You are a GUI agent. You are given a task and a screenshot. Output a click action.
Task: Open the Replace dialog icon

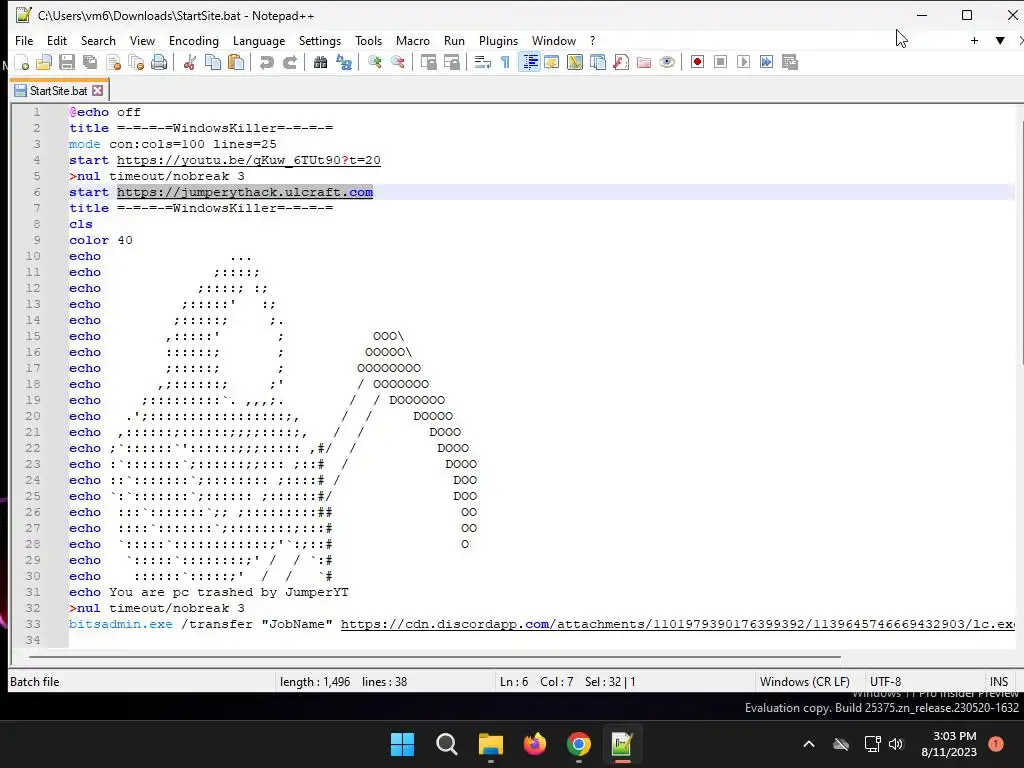pyautogui.click(x=344, y=63)
